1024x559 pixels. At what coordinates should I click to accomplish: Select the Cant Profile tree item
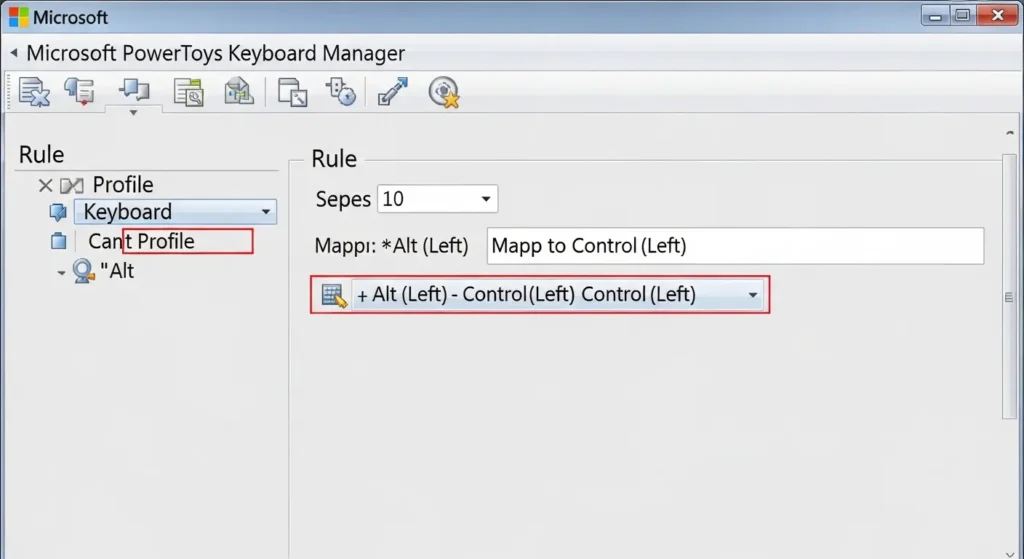point(140,241)
